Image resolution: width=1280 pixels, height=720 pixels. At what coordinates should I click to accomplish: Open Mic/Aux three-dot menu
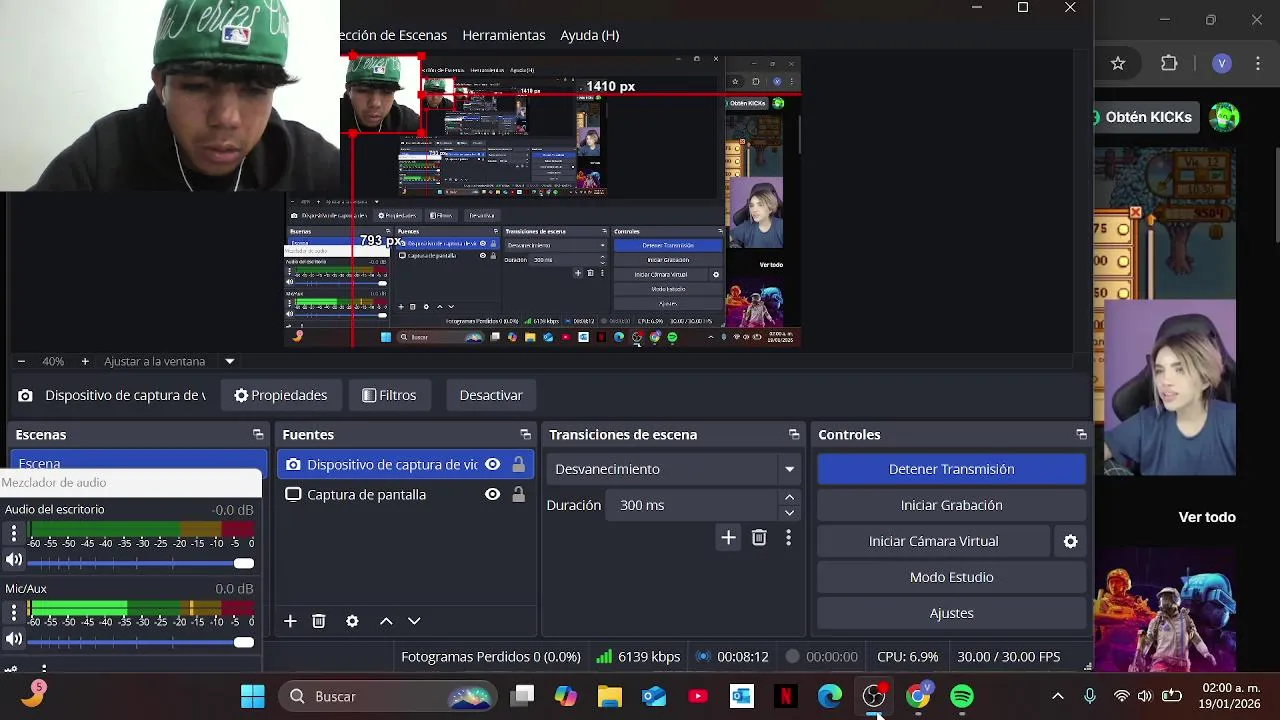14,611
